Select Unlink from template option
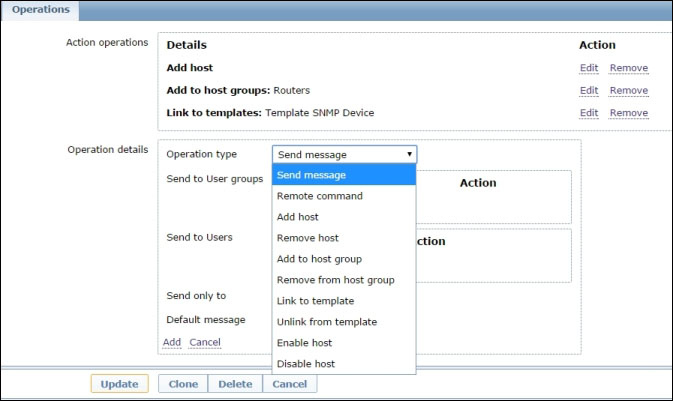This screenshot has height=401, width=673. coord(326,322)
